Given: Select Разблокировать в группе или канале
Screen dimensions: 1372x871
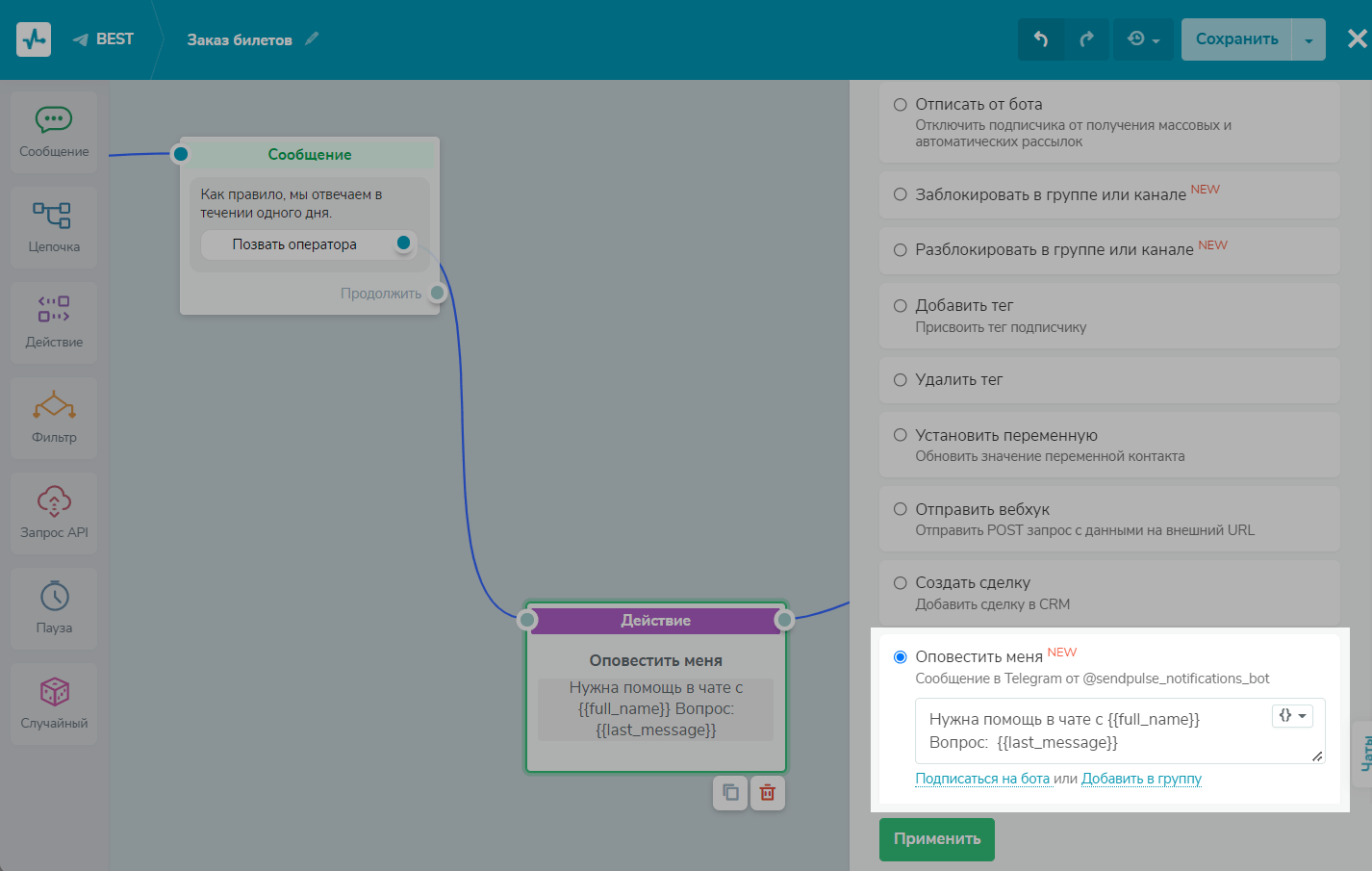Looking at the screenshot, I should [1109, 250].
